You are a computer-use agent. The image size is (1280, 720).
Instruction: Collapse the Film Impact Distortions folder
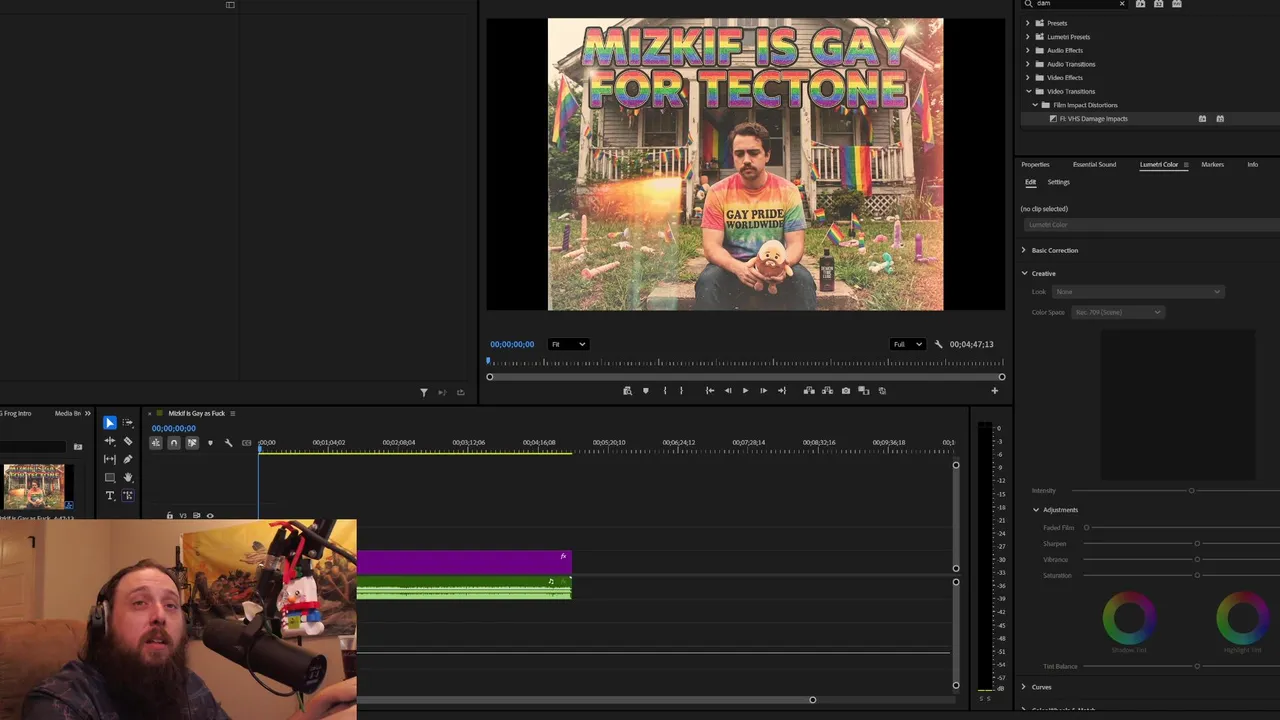click(x=1035, y=105)
